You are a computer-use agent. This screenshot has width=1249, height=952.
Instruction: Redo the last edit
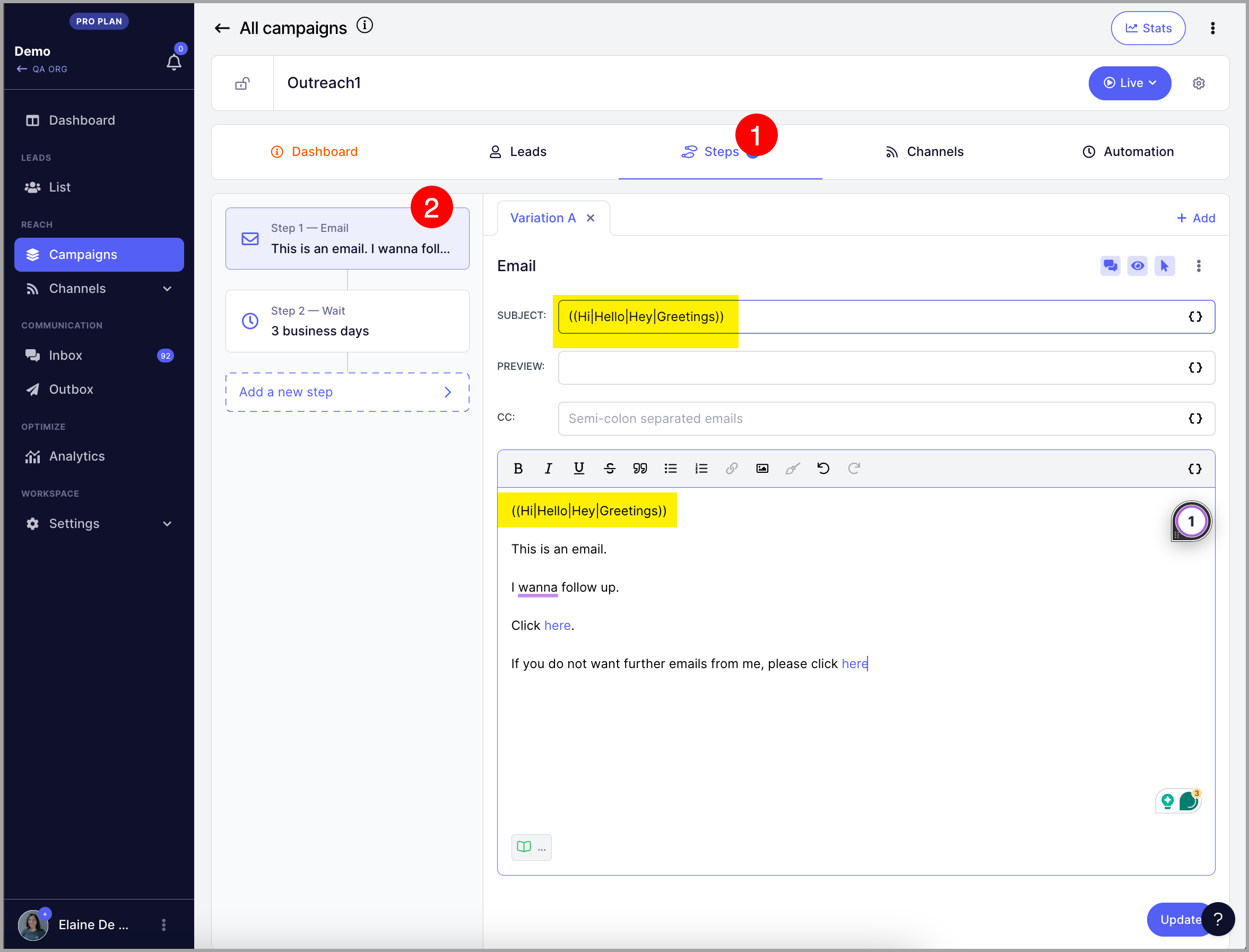[x=854, y=469]
